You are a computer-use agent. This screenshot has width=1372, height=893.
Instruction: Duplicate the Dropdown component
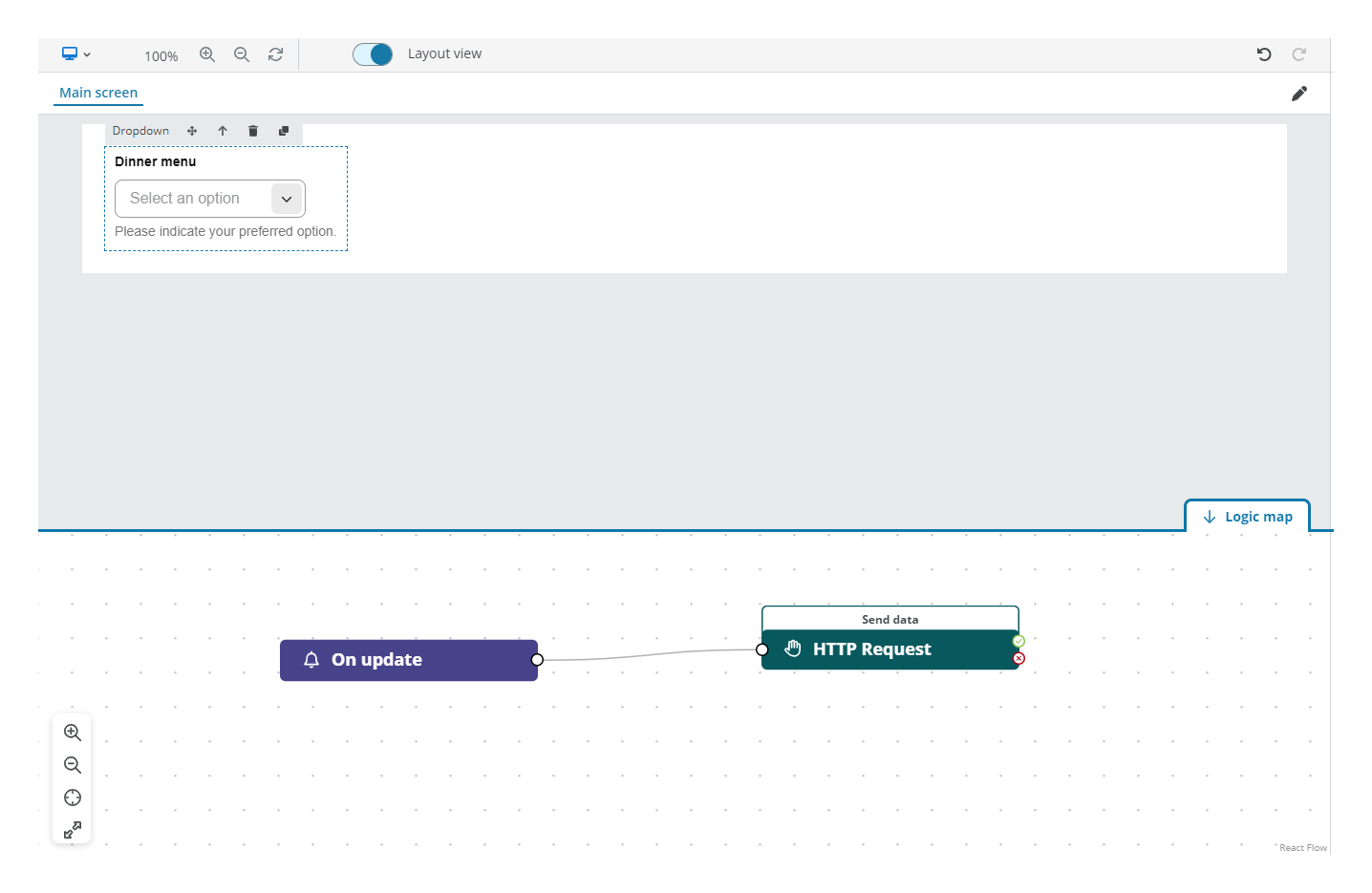tap(284, 131)
